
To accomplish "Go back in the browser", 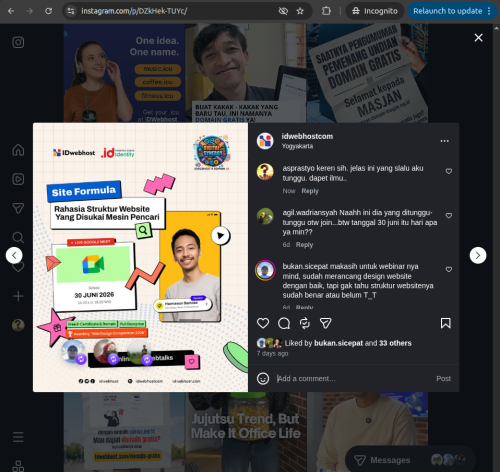I will tap(11, 11).
